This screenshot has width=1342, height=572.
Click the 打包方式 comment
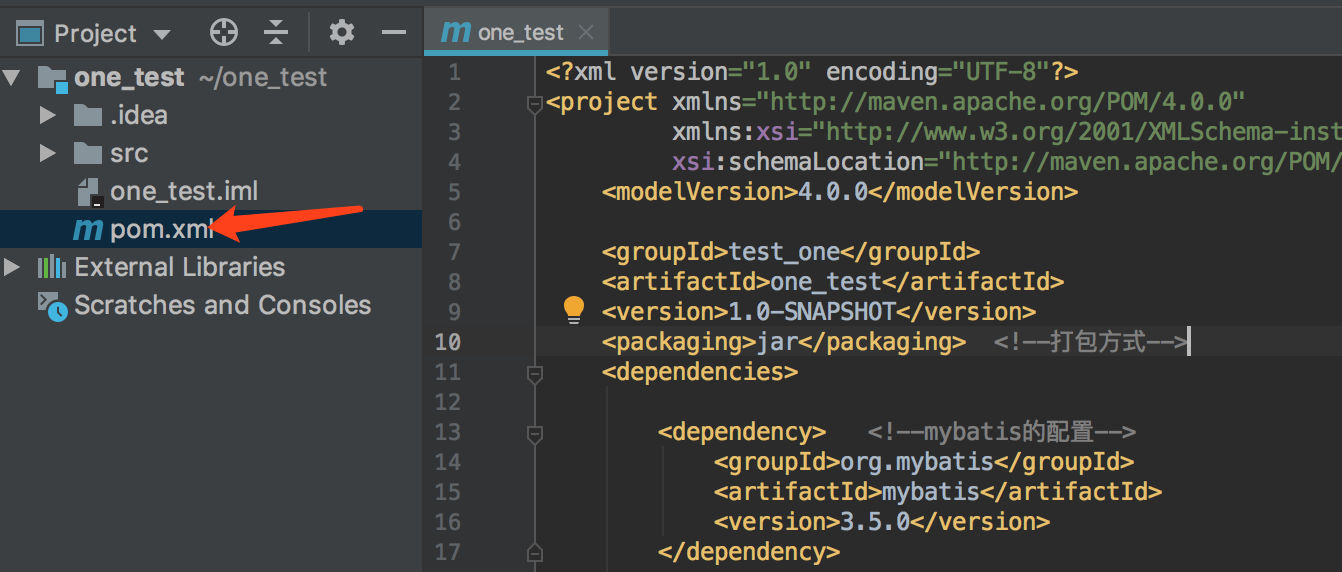click(x=1091, y=342)
